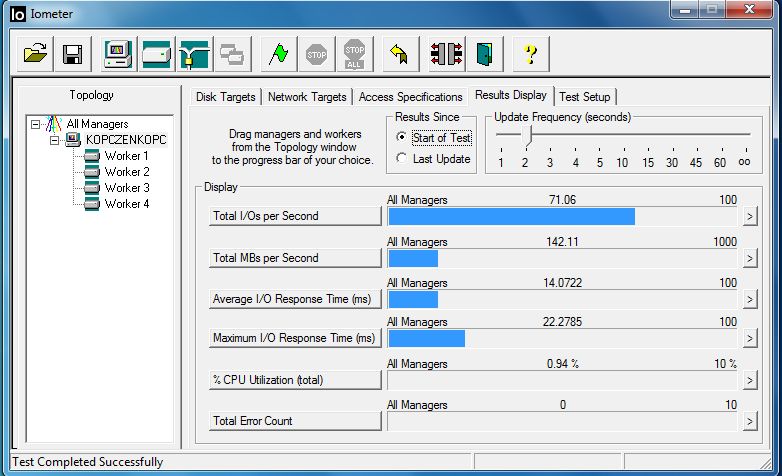This screenshot has width=782, height=476.
Task: Select Worker 4 label in topology
Action: (x=127, y=204)
